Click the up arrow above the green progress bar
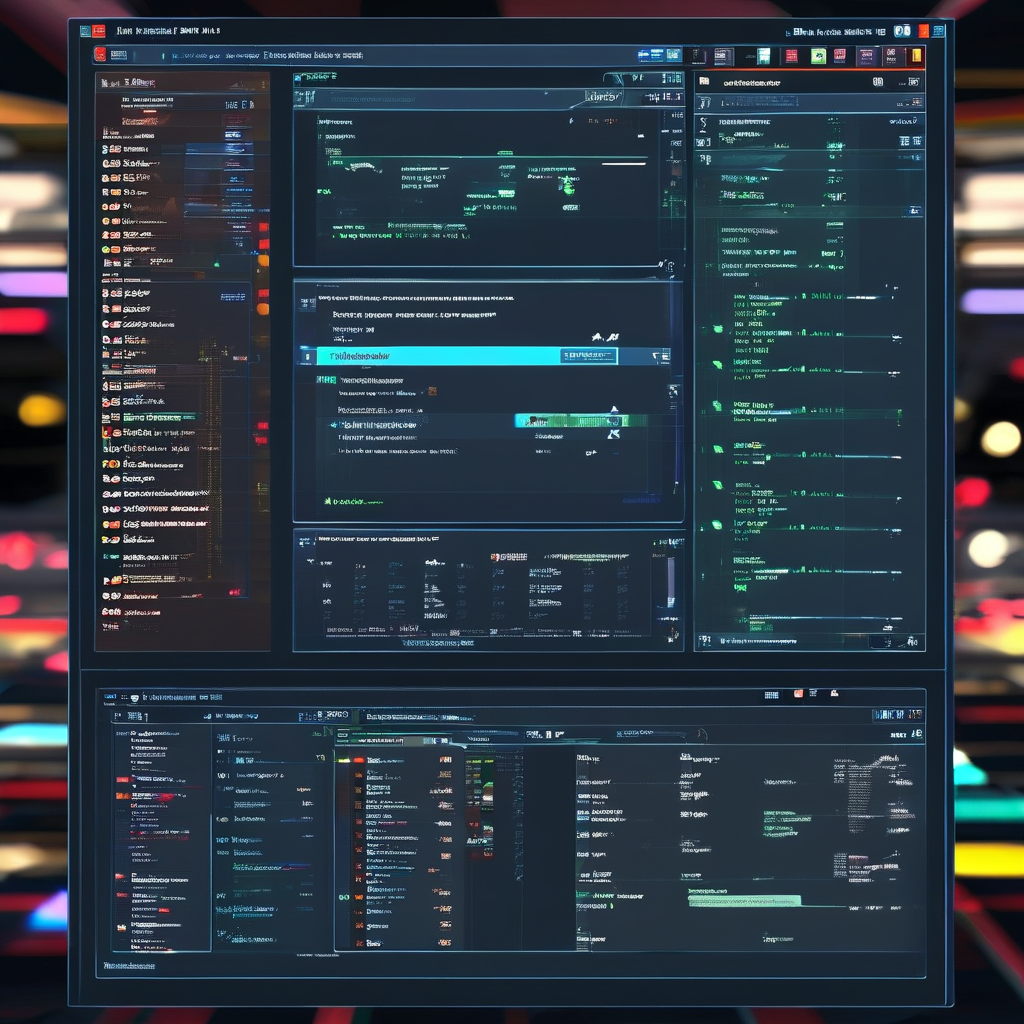Viewport: 1024px width, 1024px height. pyautogui.click(x=614, y=410)
